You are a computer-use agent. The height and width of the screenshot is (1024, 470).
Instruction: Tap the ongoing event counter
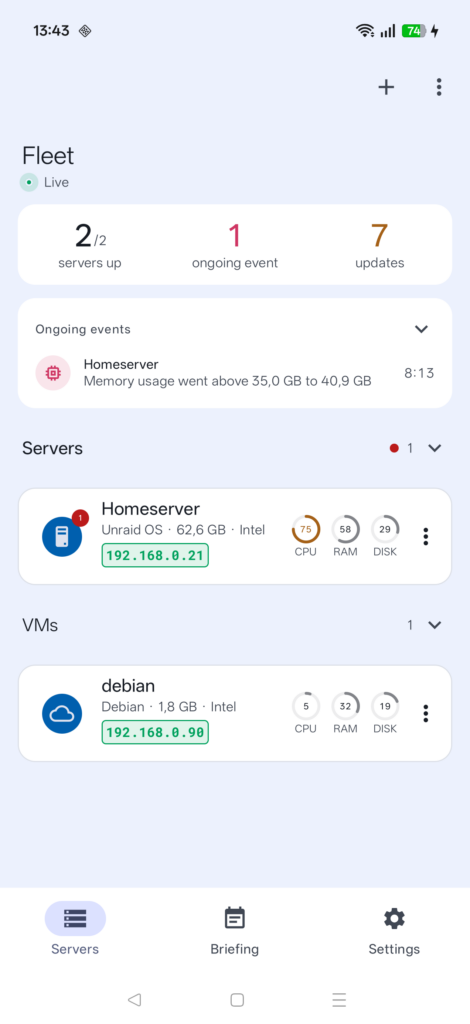234,245
